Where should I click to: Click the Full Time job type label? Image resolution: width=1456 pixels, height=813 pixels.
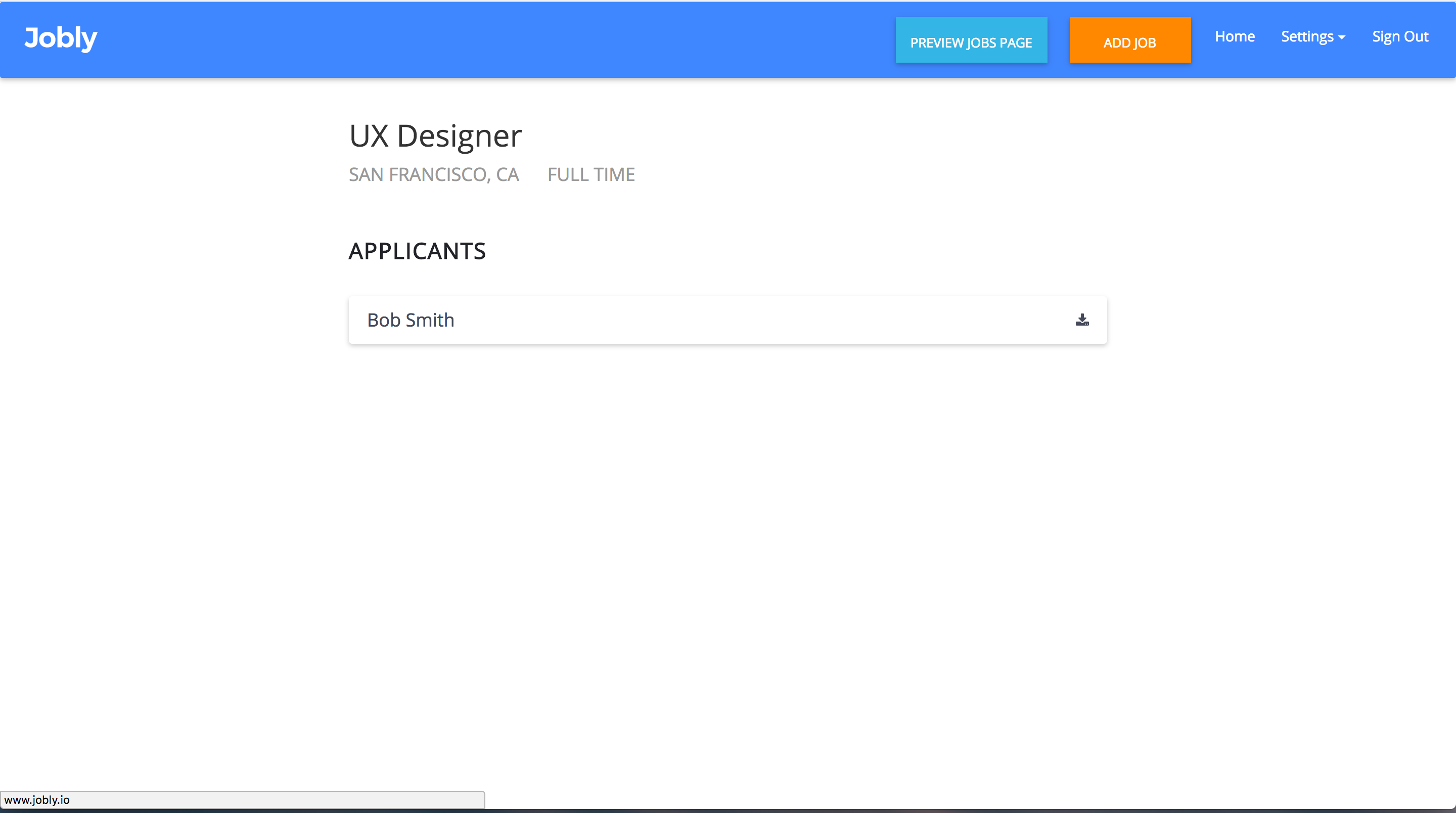point(590,175)
